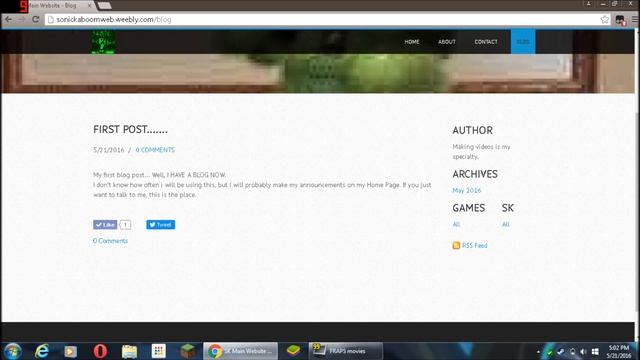Launch Minecraft from the taskbar
640x360 pixels.
[188, 351]
